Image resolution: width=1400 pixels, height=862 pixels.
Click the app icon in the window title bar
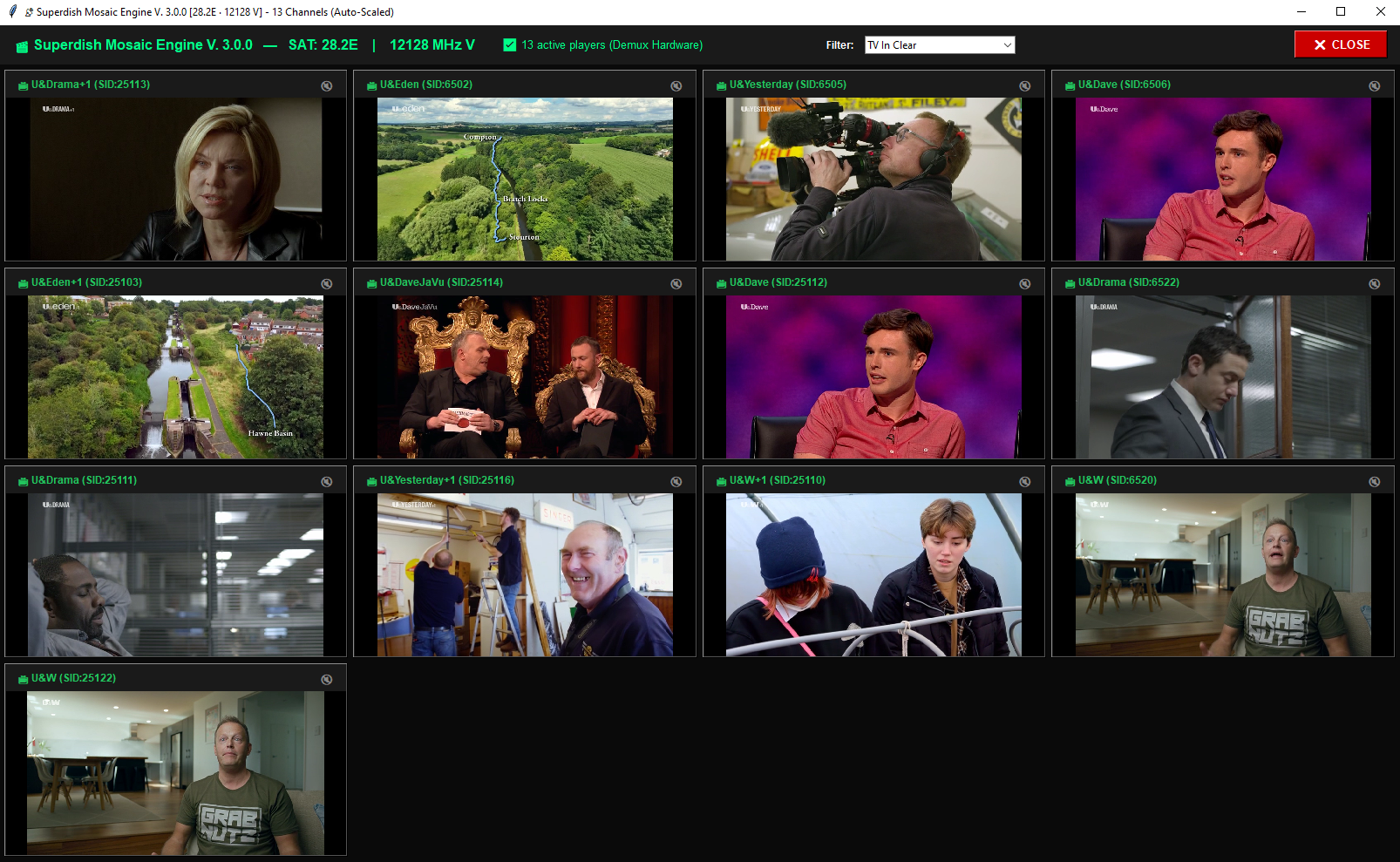pos(12,11)
